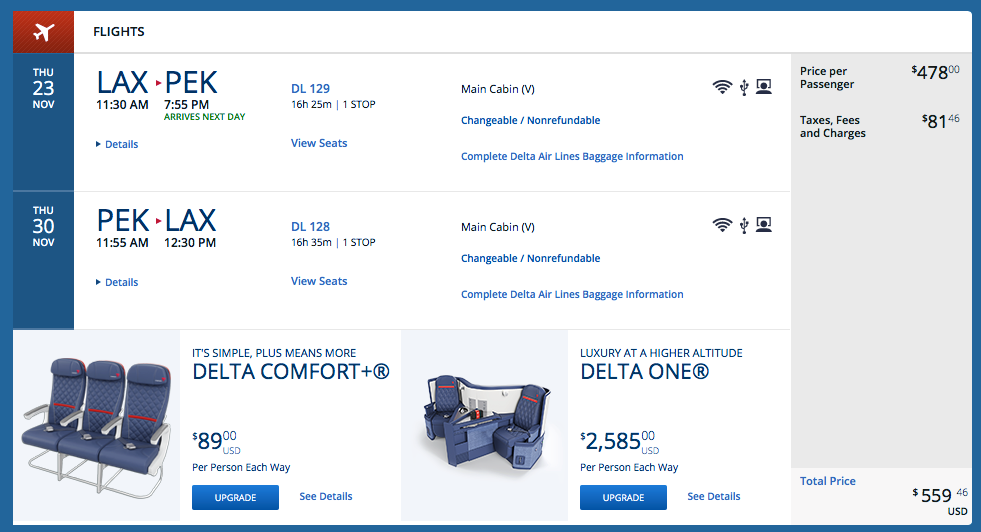The height and width of the screenshot is (532, 981).
Task: Click personal video icon on DL 128 flight
Action: point(764,225)
